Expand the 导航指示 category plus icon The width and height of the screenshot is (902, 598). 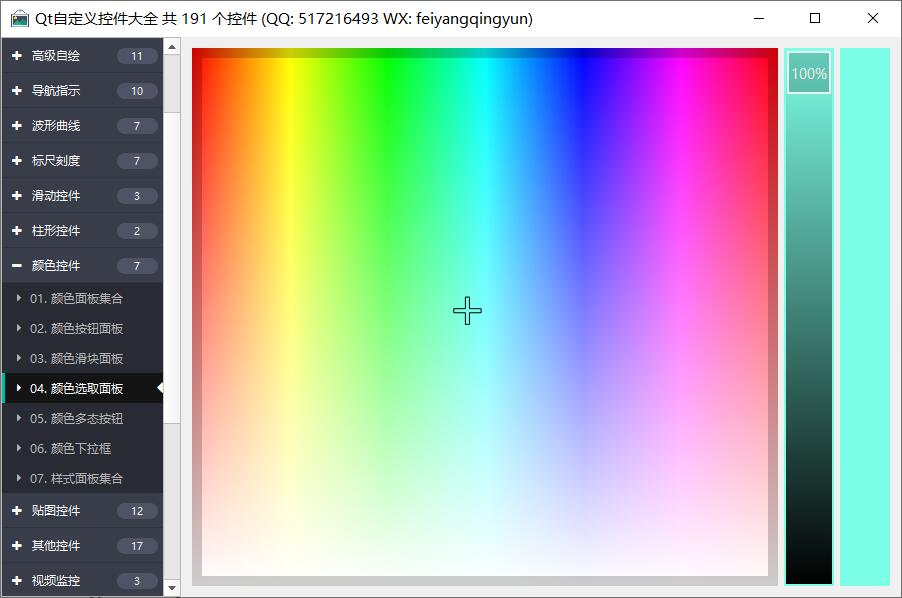pyautogui.click(x=17, y=91)
